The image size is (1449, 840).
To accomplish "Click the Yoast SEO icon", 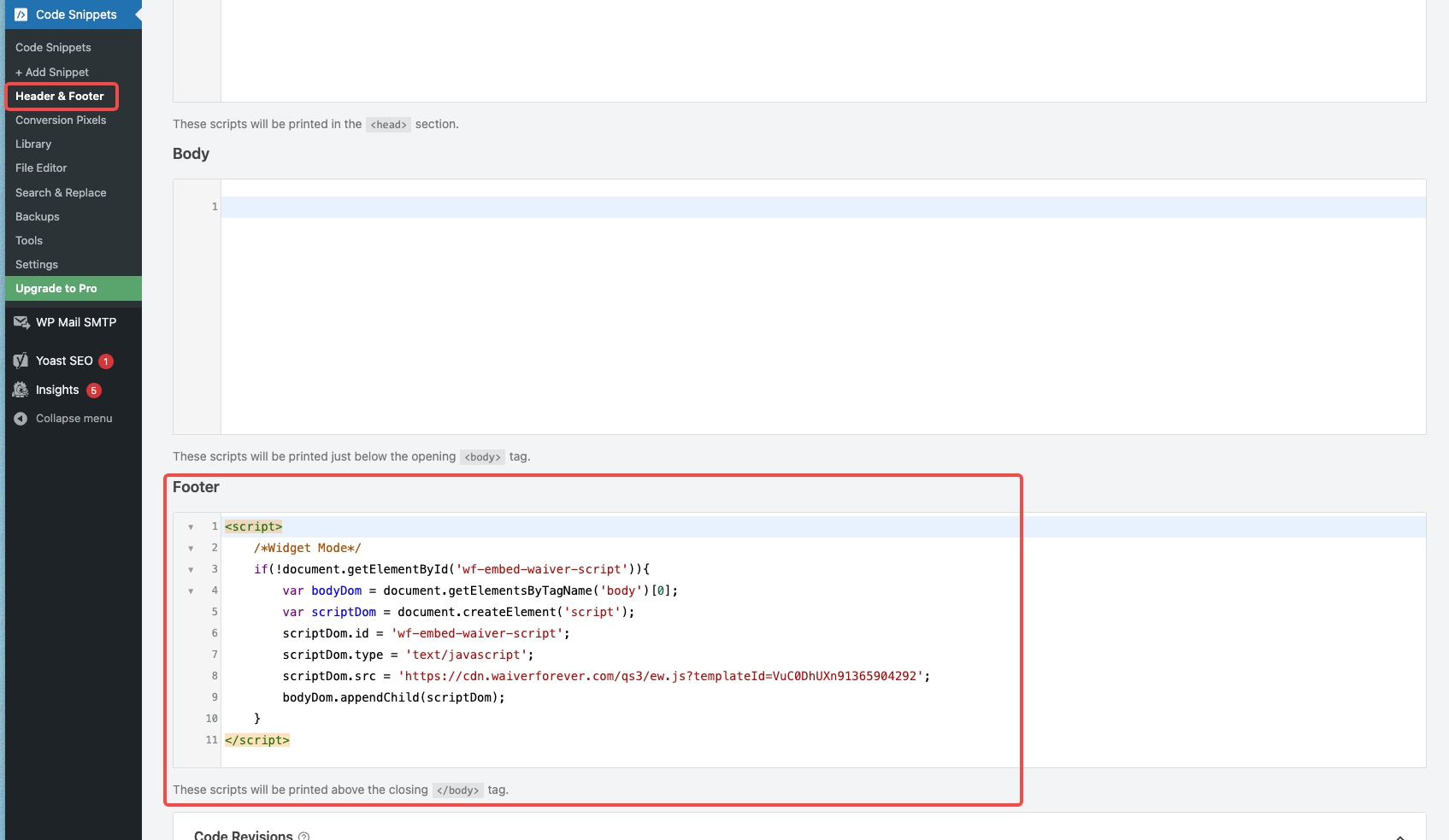I will click(x=21, y=361).
